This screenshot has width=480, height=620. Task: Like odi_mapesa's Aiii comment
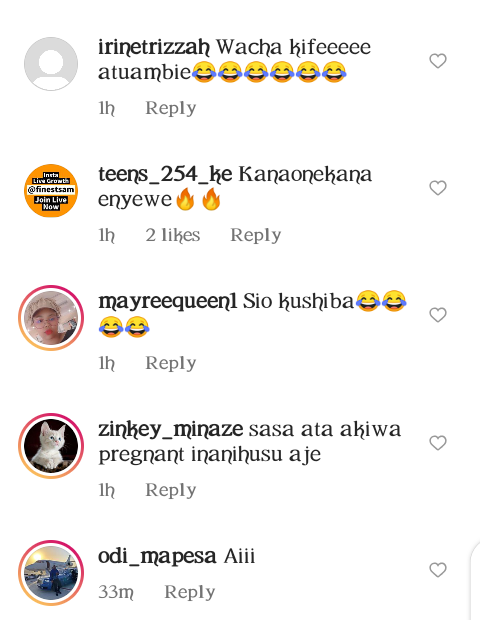pyautogui.click(x=438, y=570)
